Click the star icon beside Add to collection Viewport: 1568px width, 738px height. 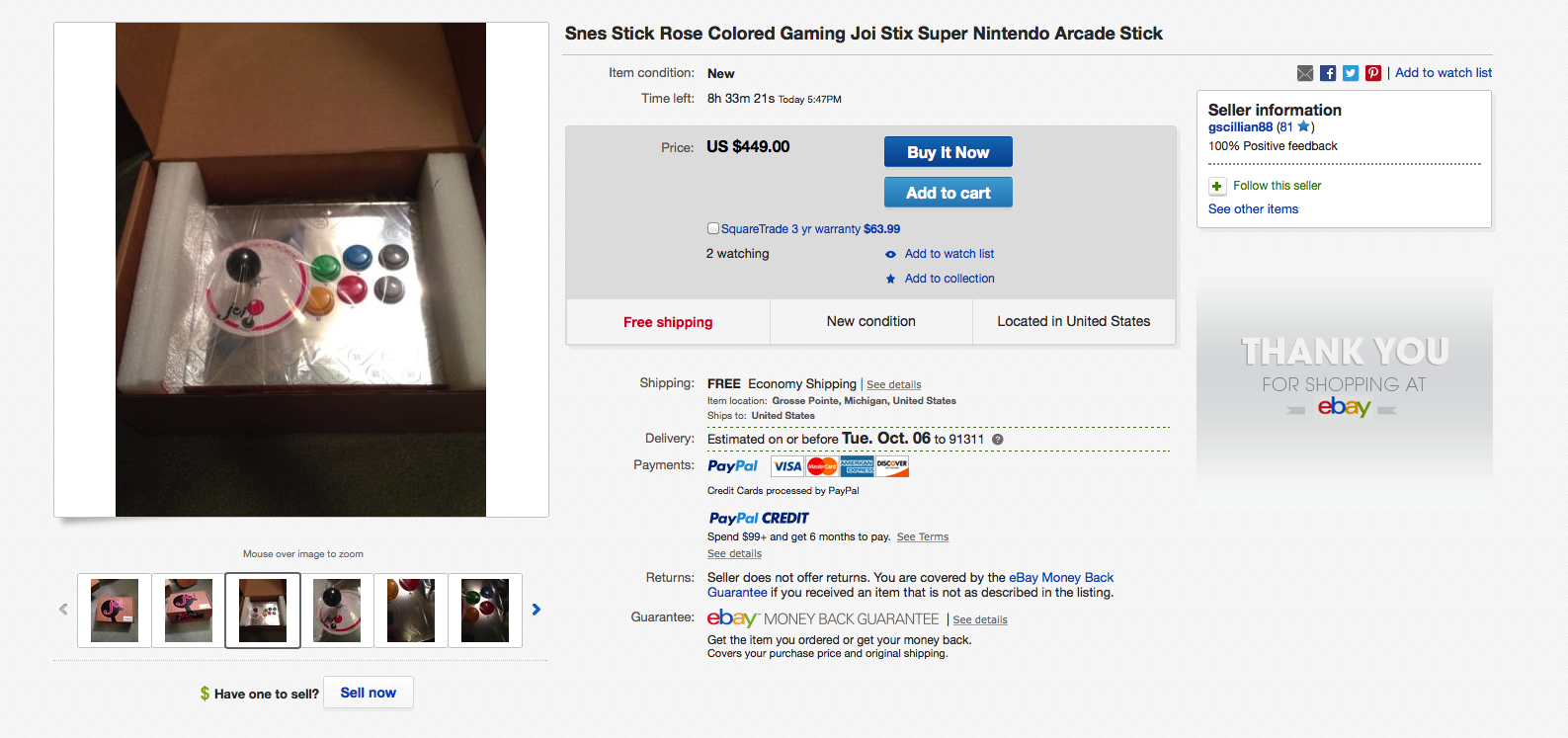point(890,279)
